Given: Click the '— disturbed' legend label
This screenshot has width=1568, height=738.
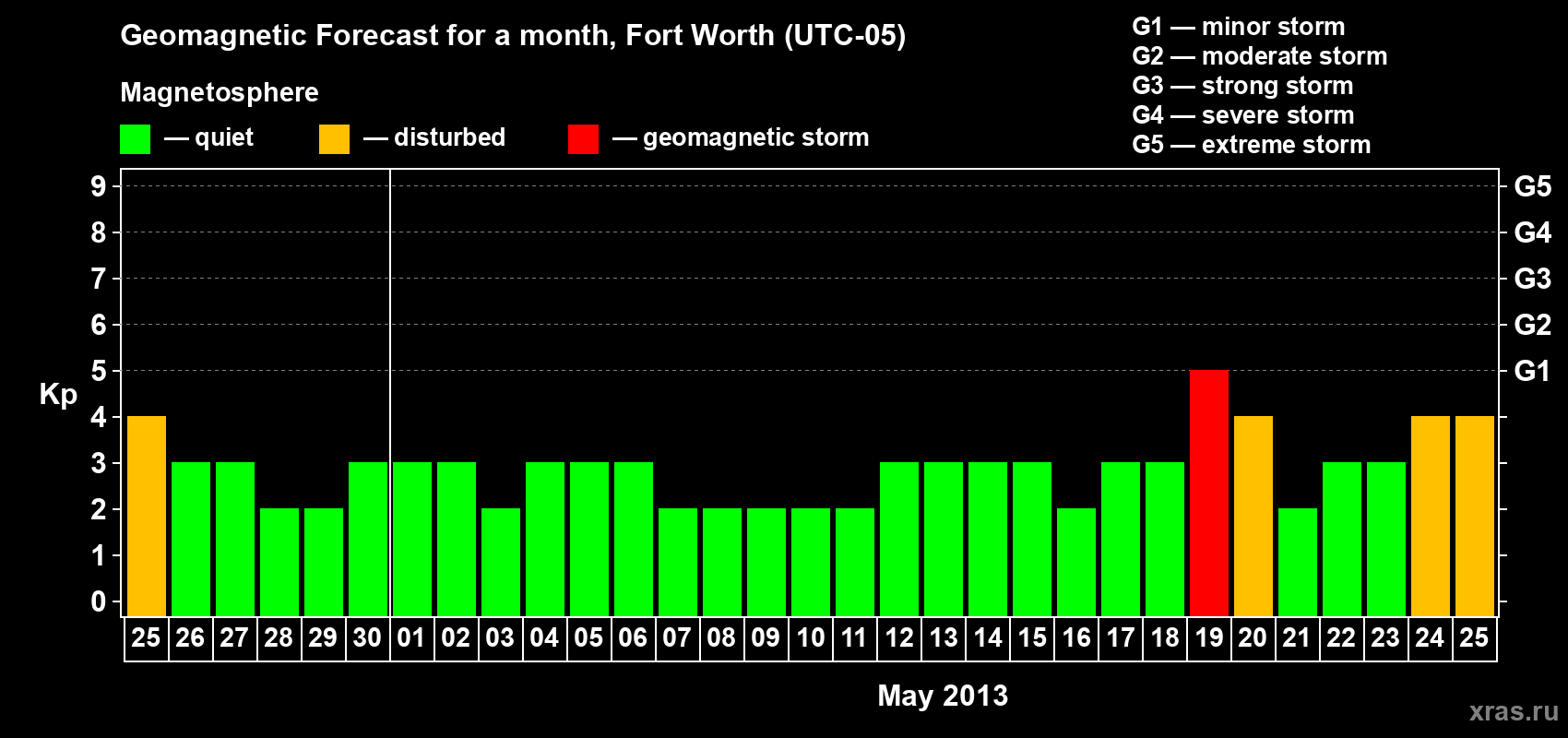Looking at the screenshot, I should tap(434, 137).
